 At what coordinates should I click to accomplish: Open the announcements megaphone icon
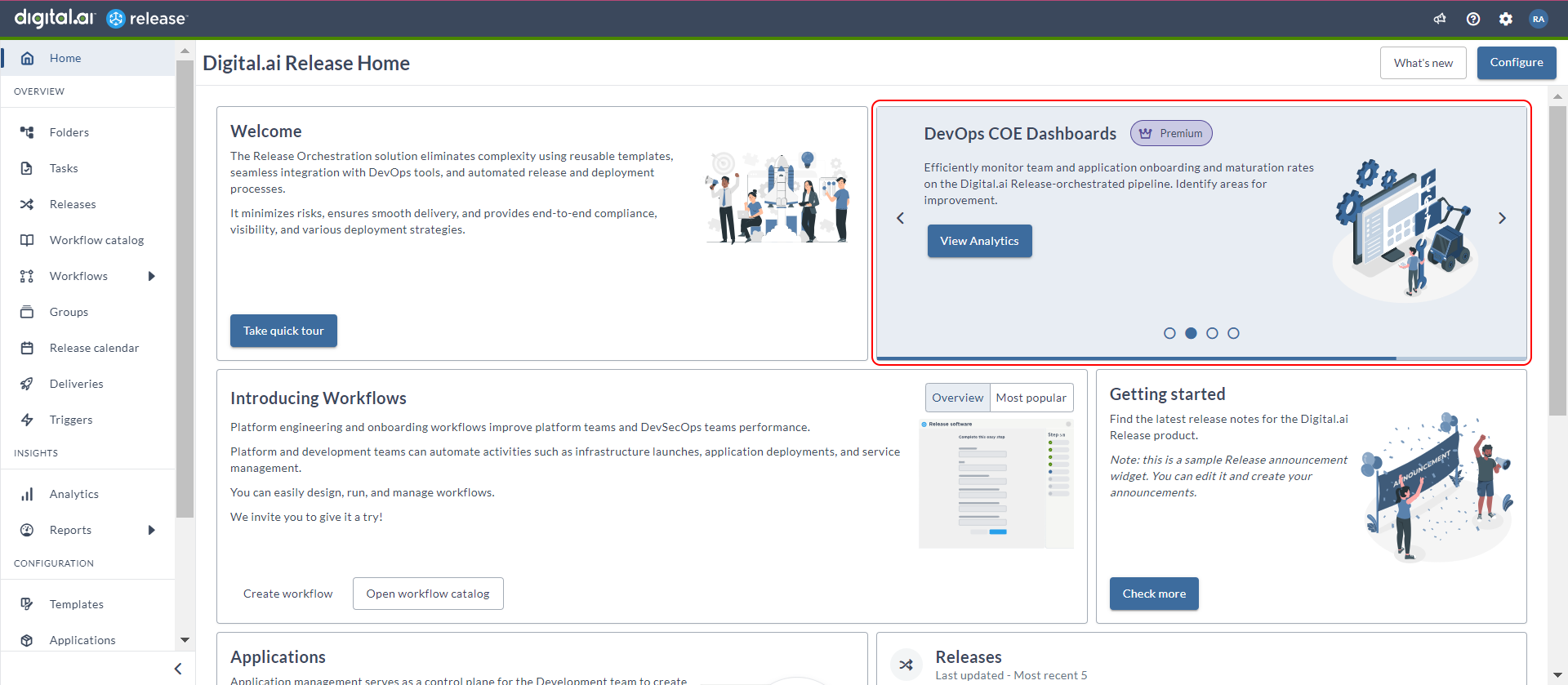pos(1440,19)
